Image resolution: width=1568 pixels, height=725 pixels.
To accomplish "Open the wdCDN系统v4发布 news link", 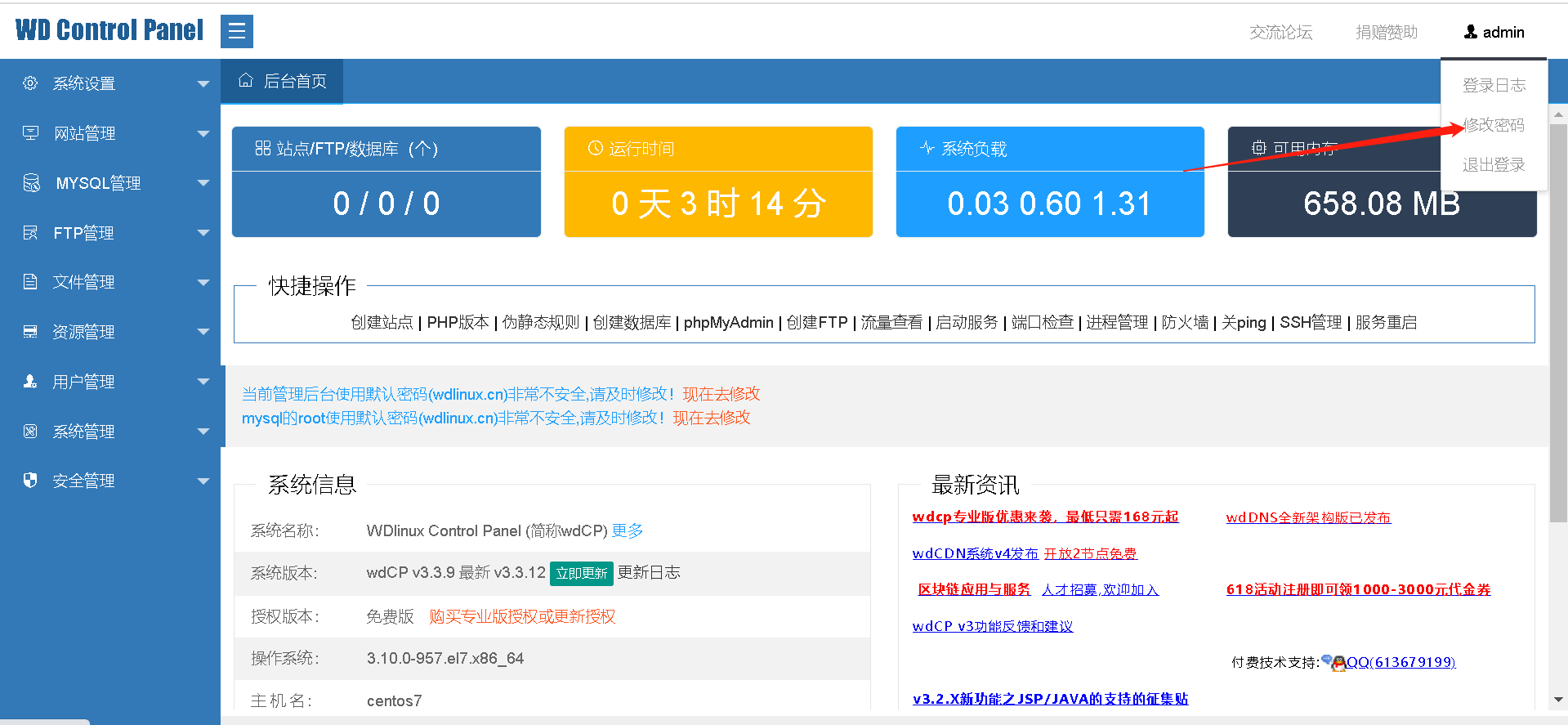I will tap(975, 553).
